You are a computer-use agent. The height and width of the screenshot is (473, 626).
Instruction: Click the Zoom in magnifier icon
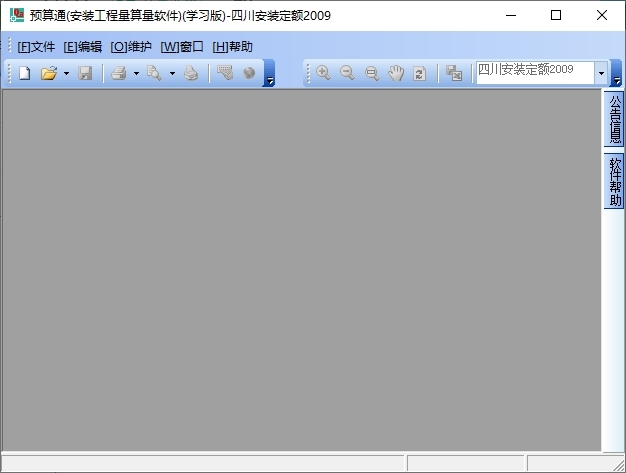[323, 73]
